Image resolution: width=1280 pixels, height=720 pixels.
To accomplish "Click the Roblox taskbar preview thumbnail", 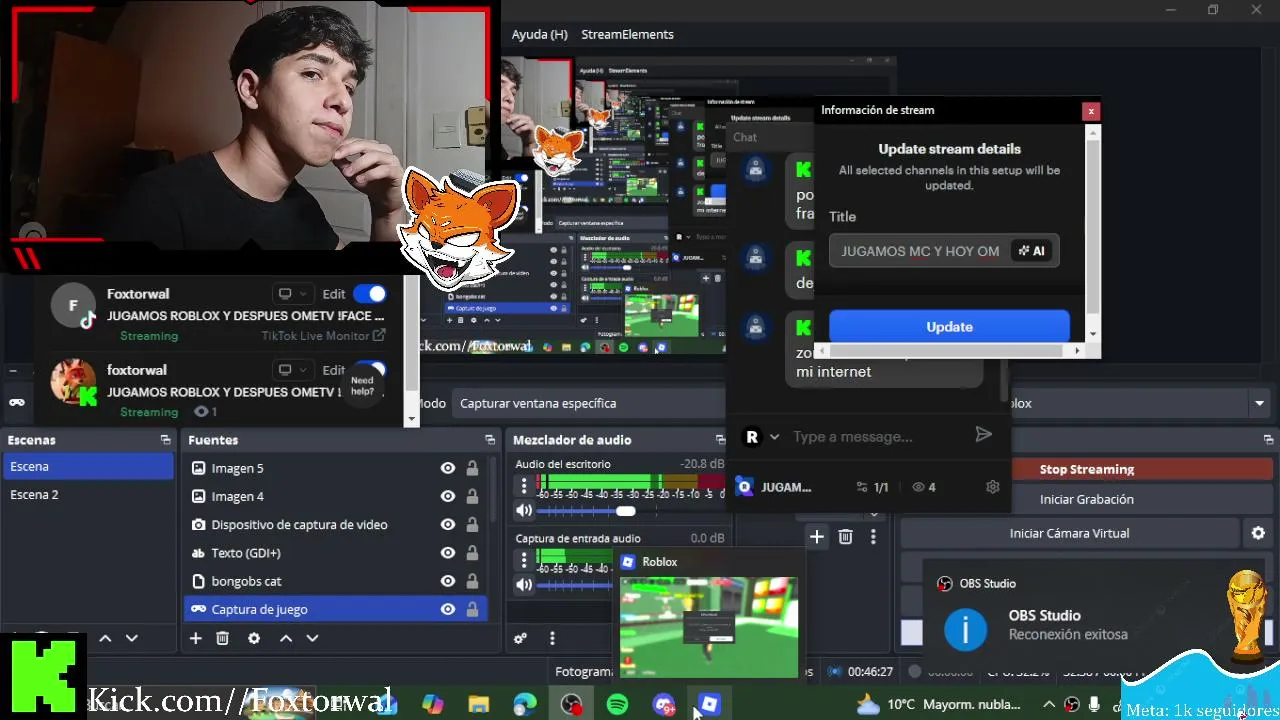I will 708,626.
